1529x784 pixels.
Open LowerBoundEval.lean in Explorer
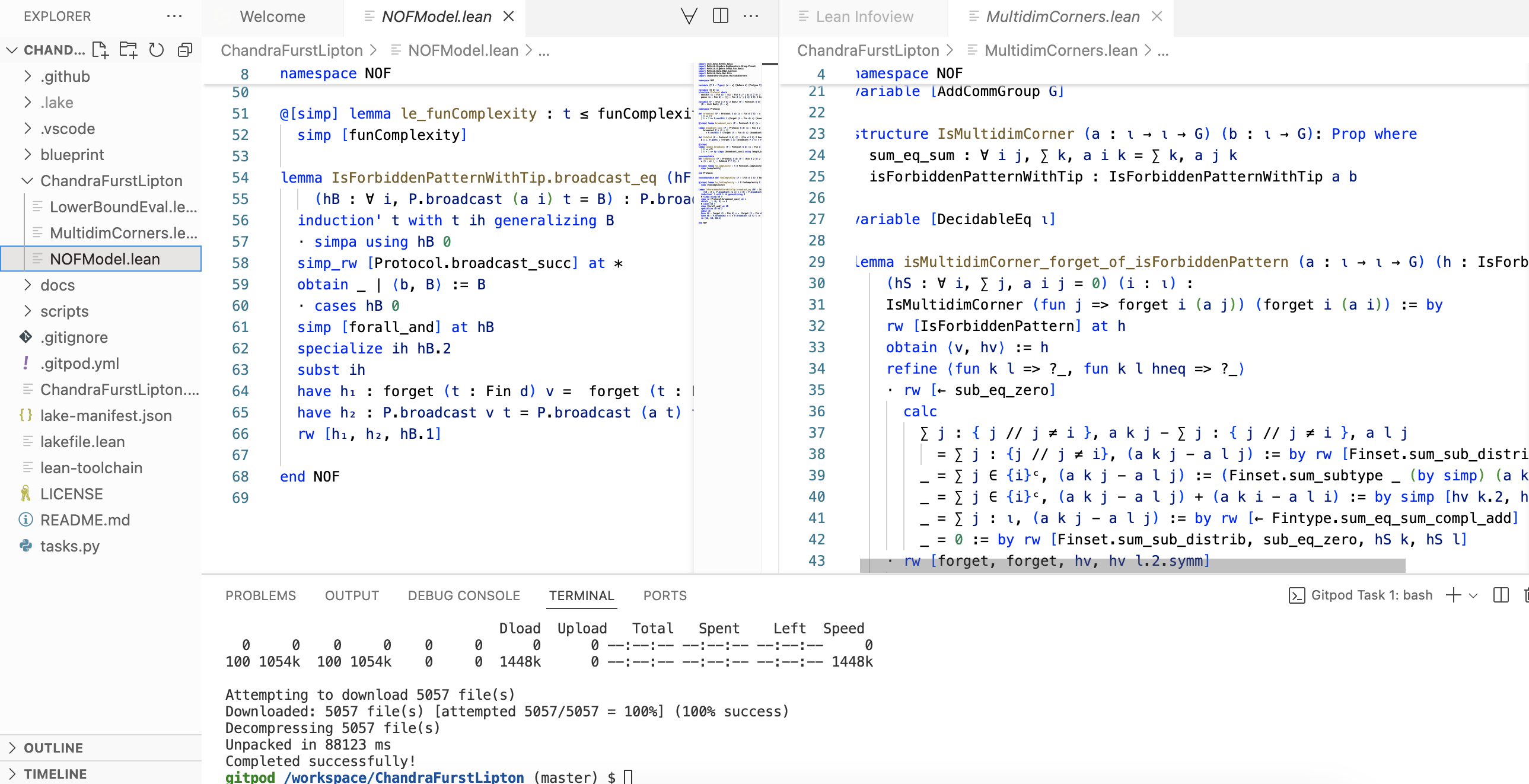(123, 206)
